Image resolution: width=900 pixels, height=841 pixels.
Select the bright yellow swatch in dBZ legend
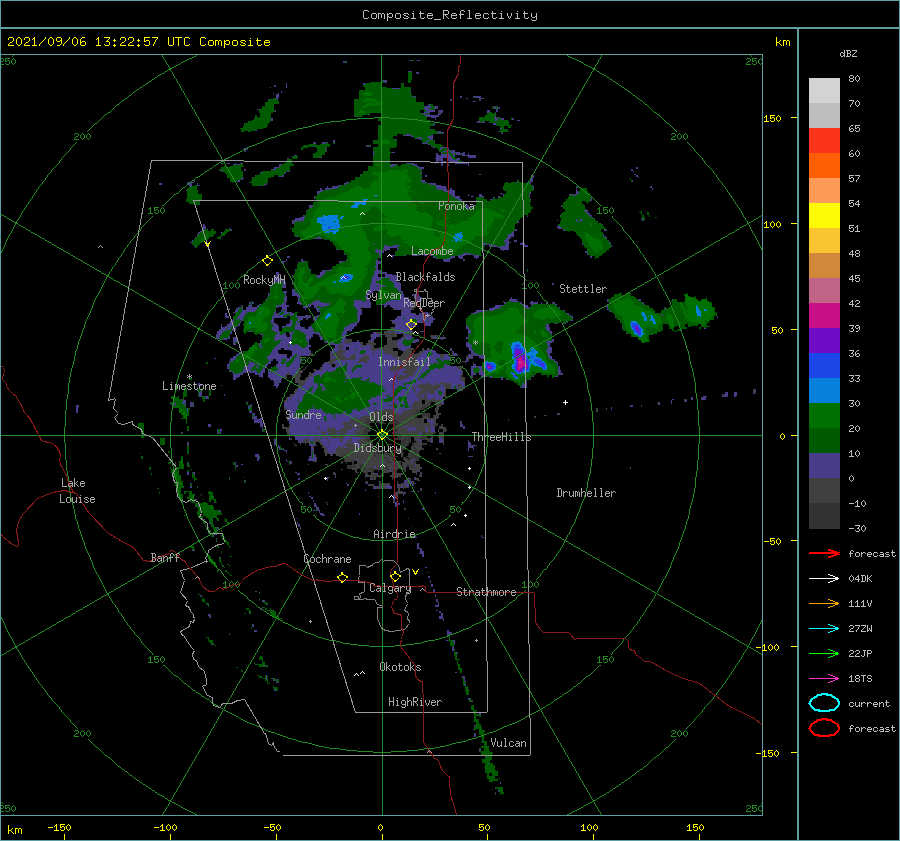pos(824,216)
